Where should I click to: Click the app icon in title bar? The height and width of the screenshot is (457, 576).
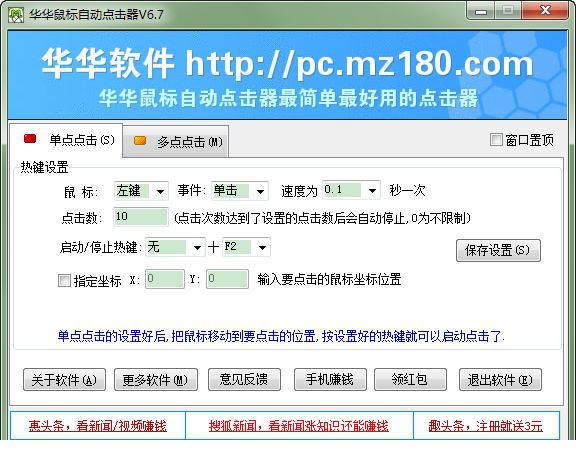[16, 15]
